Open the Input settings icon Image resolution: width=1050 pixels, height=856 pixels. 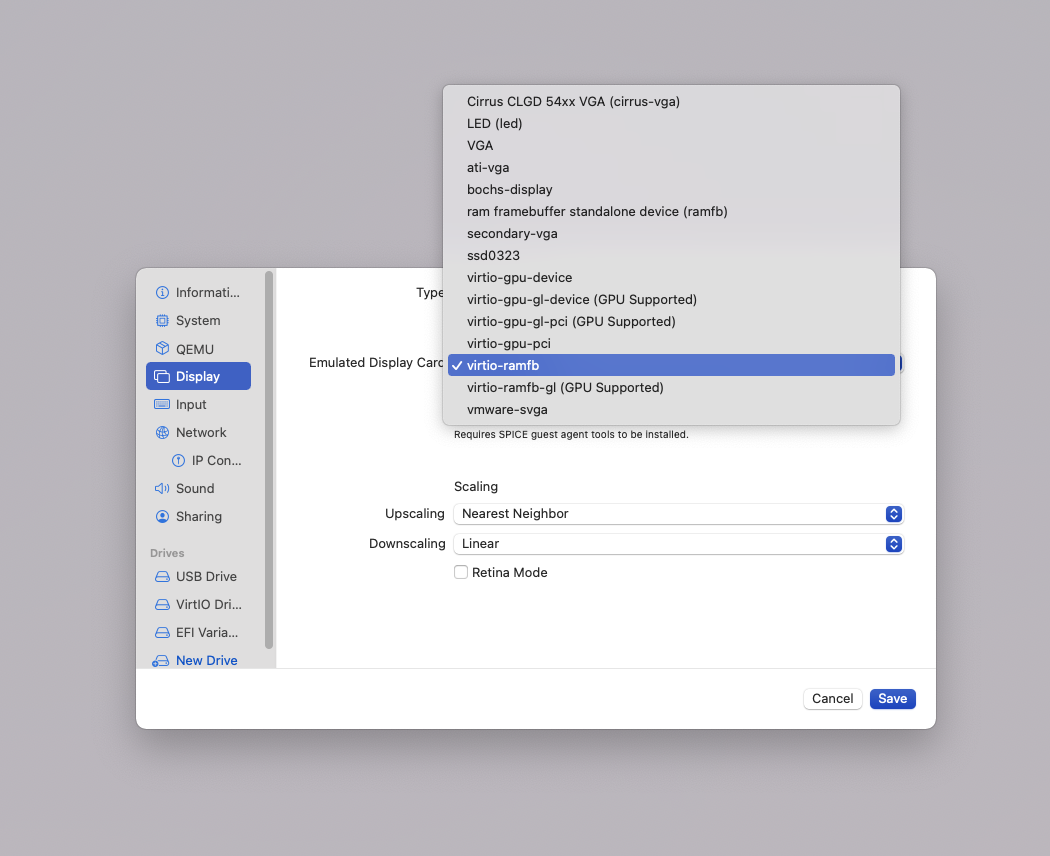coord(161,404)
